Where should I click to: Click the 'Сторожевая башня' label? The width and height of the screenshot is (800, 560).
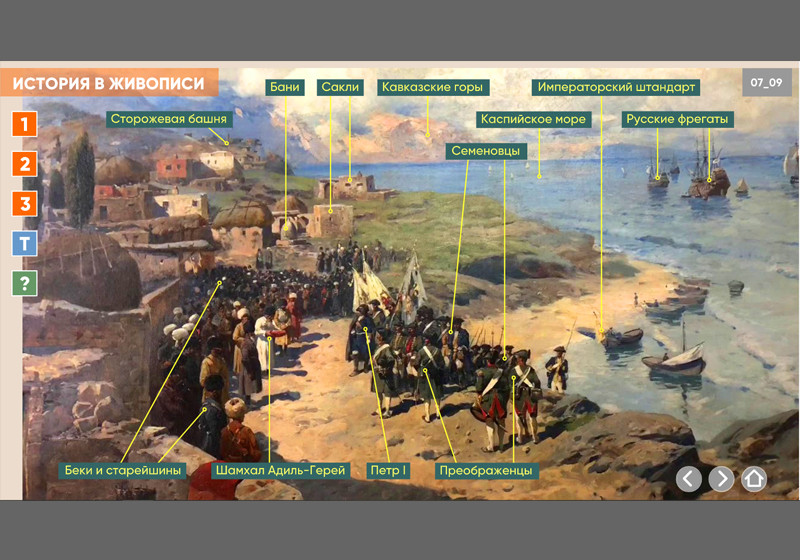click(x=169, y=119)
